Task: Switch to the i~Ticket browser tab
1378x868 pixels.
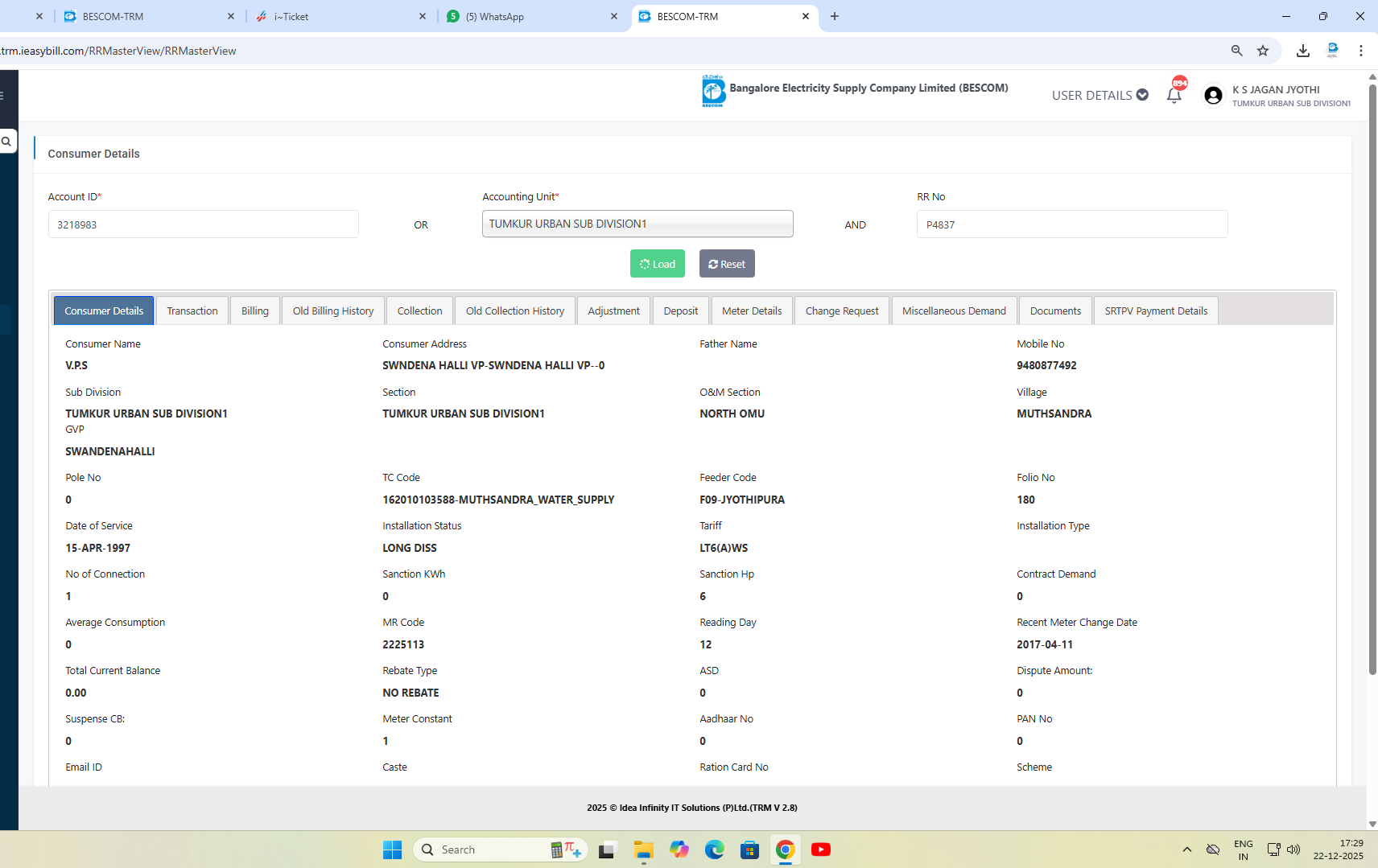Action: (x=340, y=16)
